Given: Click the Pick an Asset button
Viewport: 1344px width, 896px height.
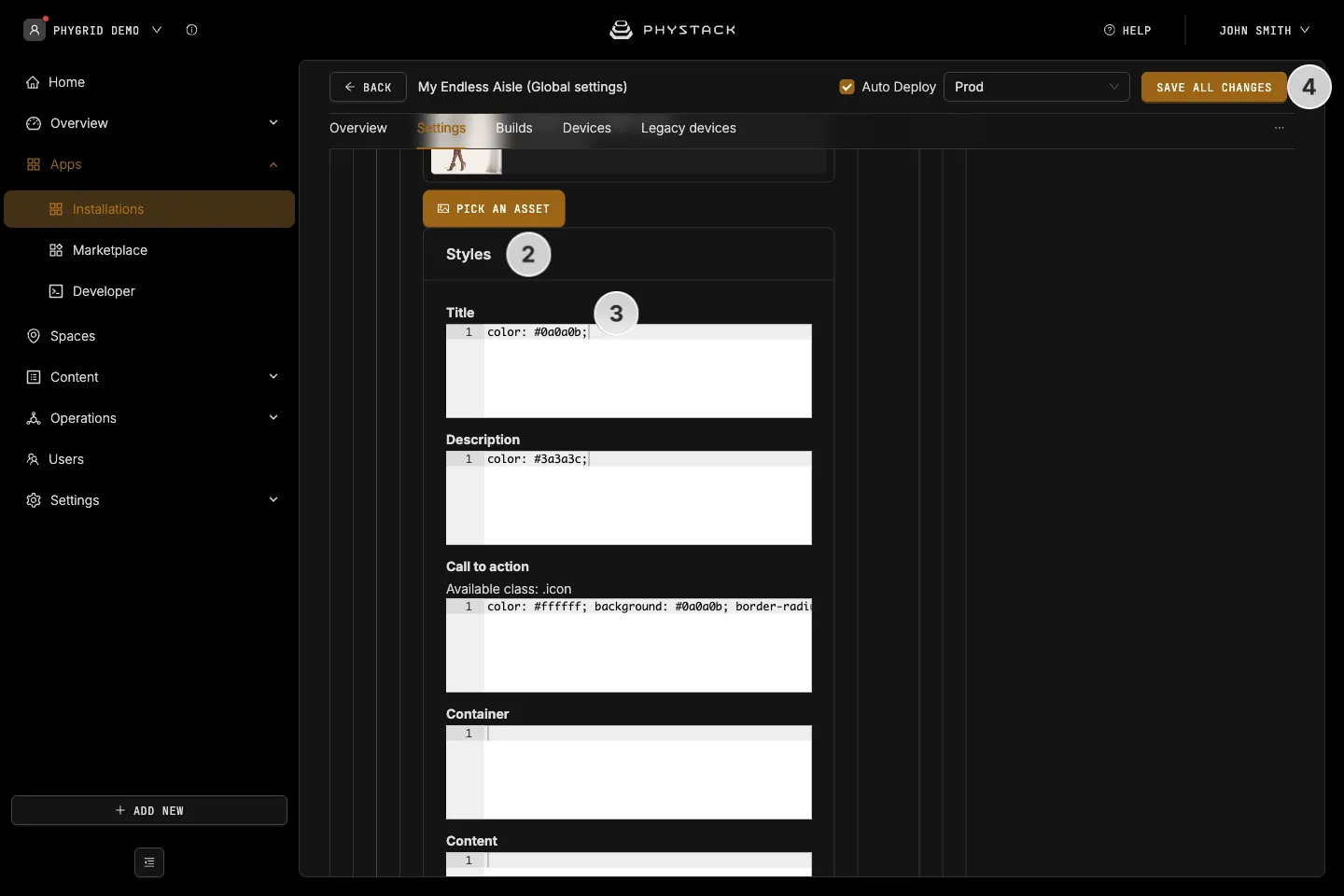Looking at the screenshot, I should 494,209.
